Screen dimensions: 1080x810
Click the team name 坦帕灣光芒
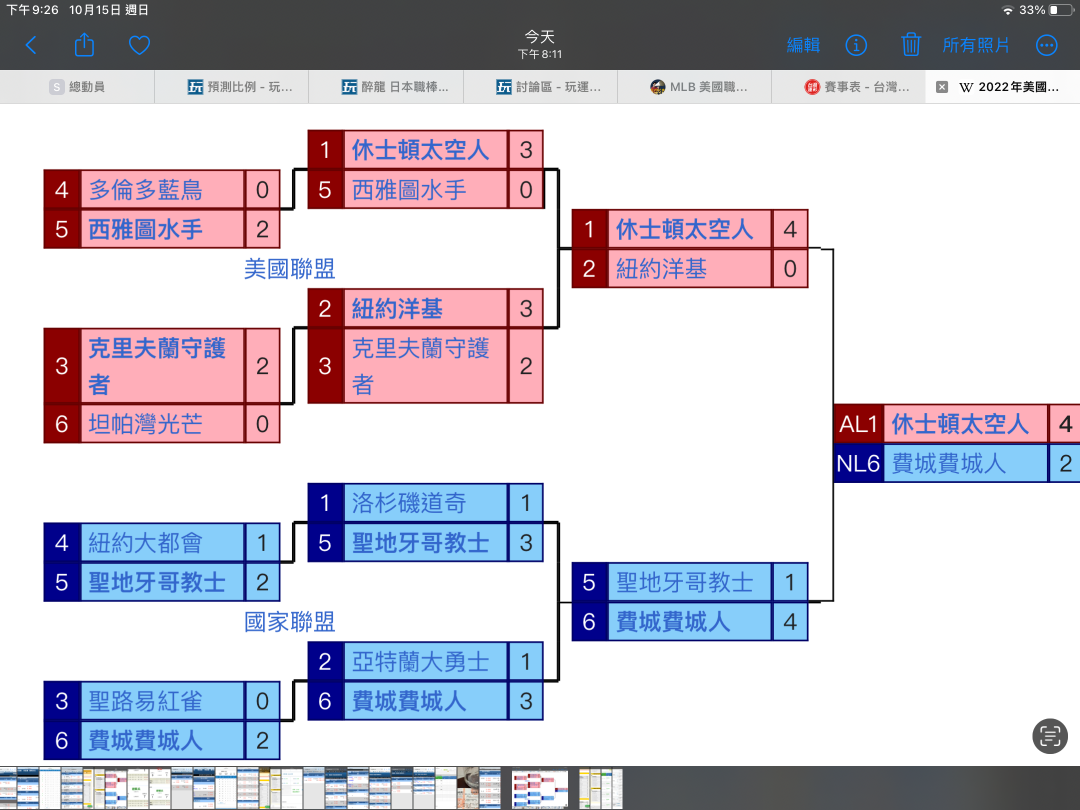pos(145,424)
